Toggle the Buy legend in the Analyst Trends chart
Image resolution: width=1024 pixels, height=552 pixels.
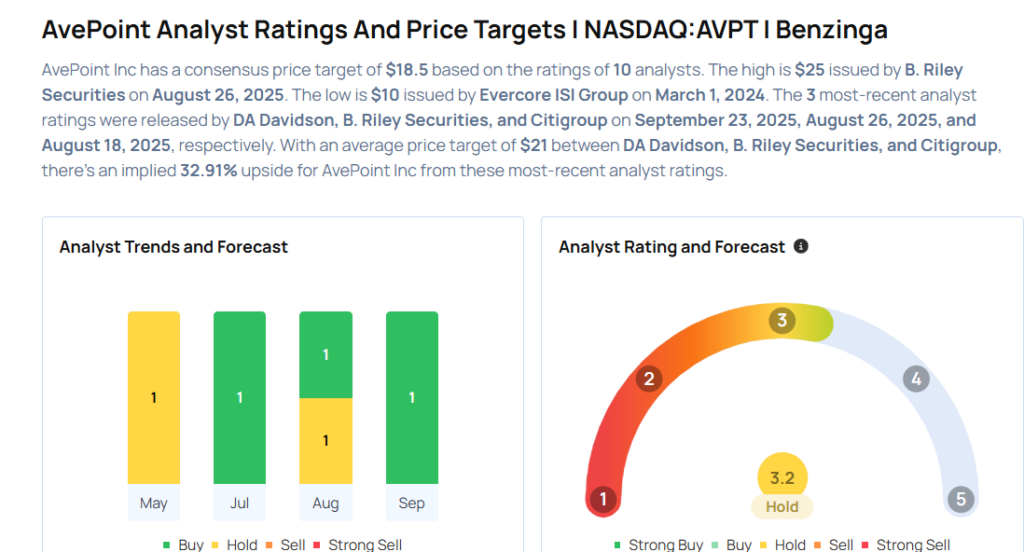click(182, 545)
